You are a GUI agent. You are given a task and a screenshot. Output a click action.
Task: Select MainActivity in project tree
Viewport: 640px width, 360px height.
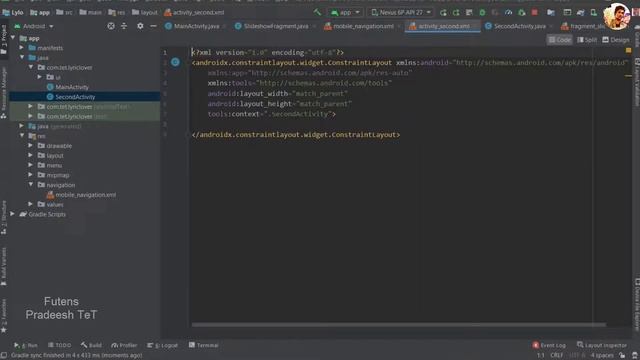pyautogui.click(x=72, y=87)
